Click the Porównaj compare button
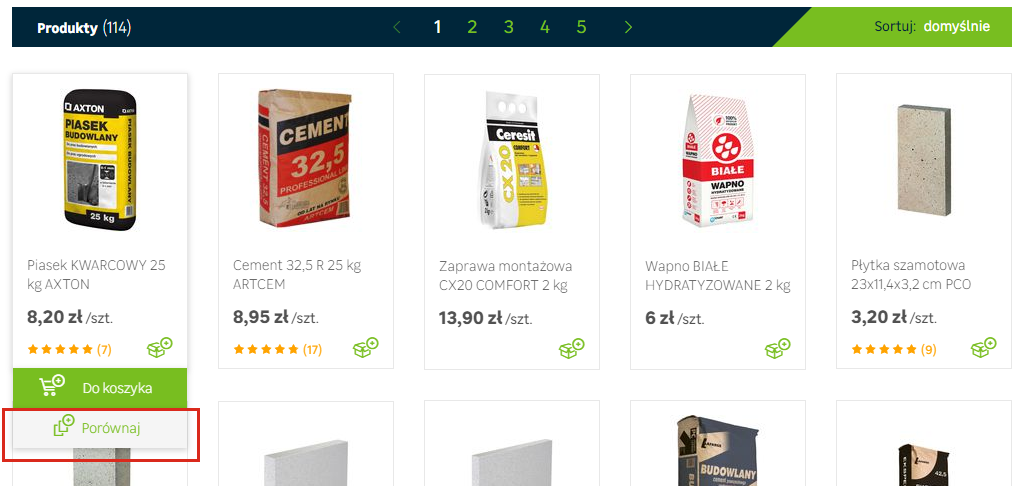This screenshot has width=1017, height=486. pyautogui.click(x=100, y=428)
